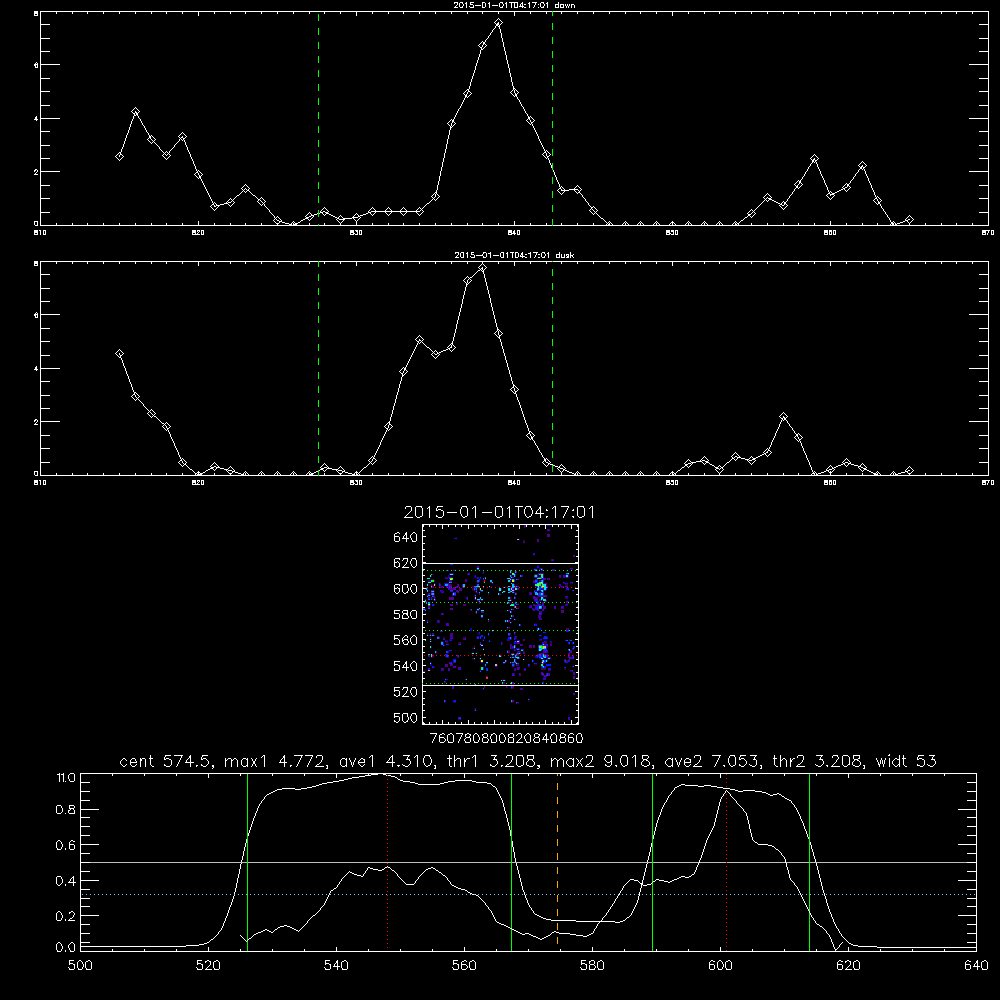Click the '870' x-axis label under dawn plot

[988, 233]
